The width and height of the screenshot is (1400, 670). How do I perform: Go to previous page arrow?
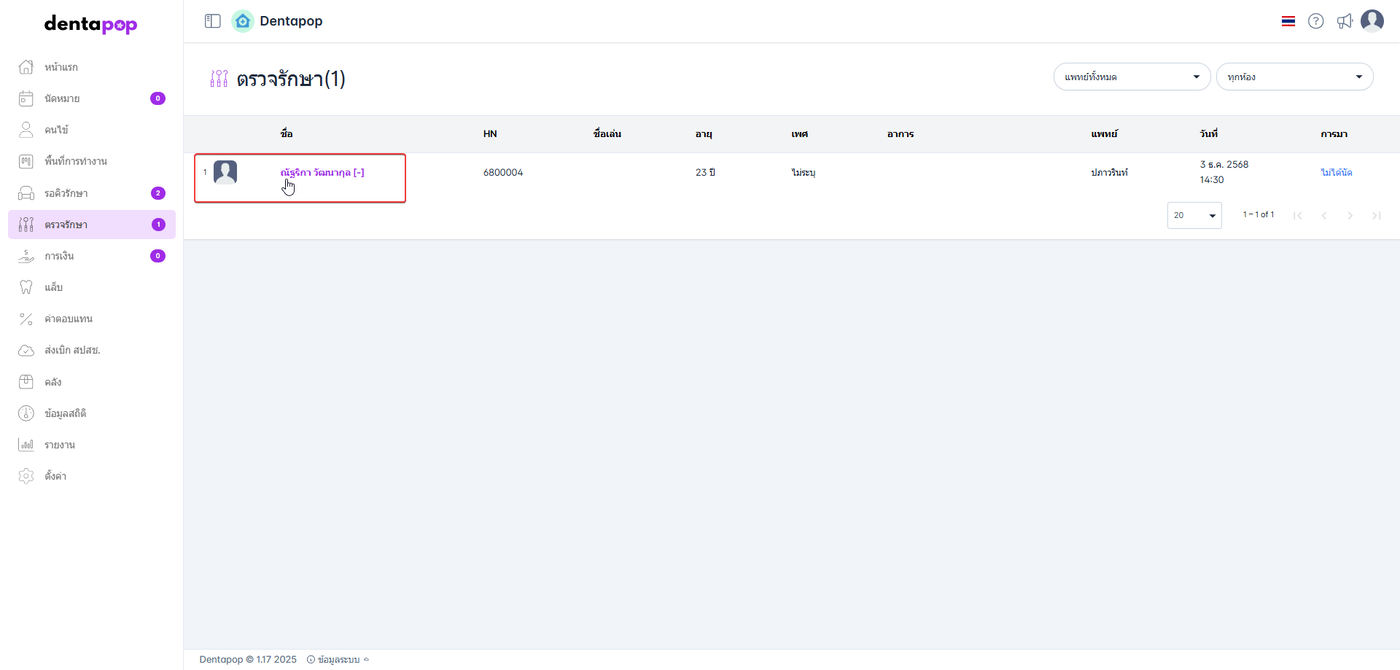(x=1324, y=215)
